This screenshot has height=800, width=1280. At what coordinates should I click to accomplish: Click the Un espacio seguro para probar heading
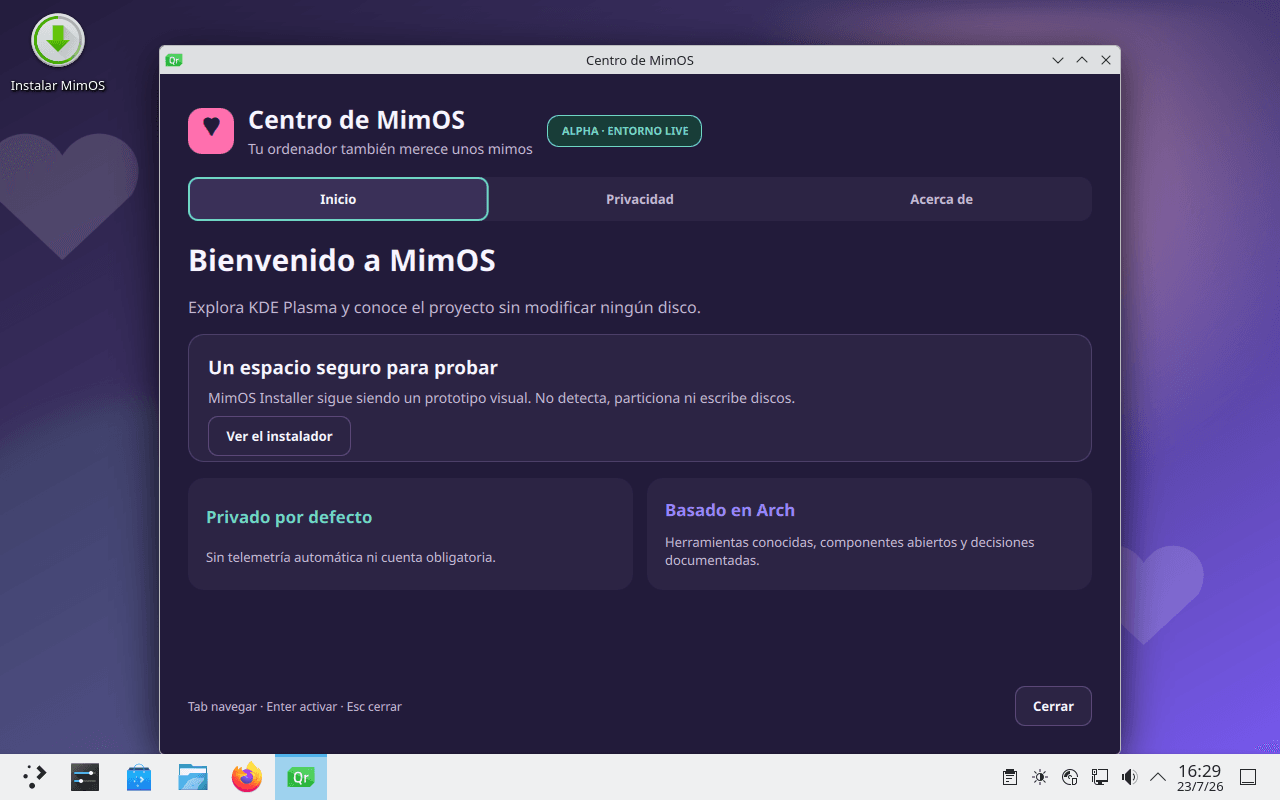tap(353, 367)
